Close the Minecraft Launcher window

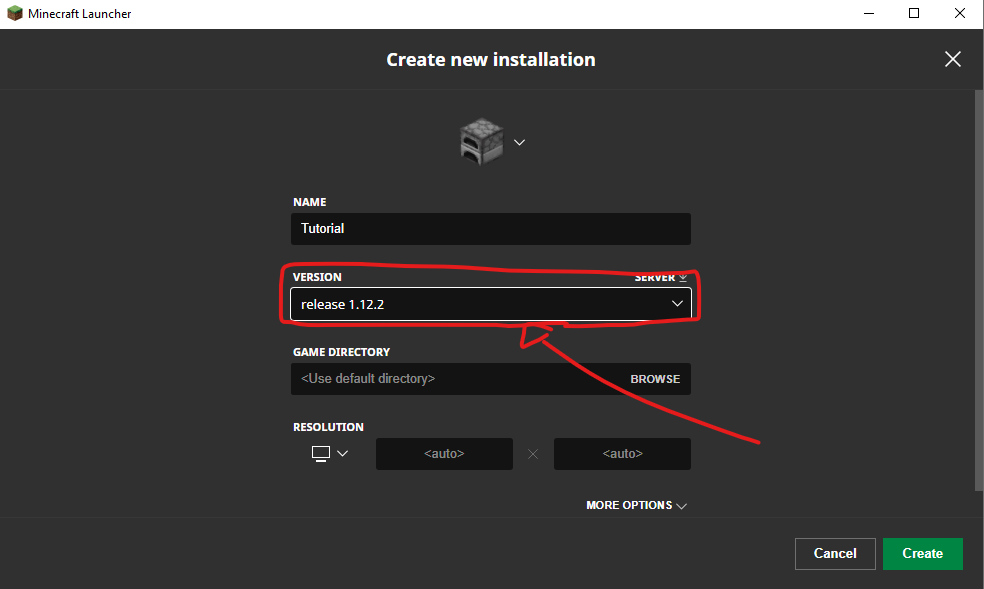click(x=960, y=14)
